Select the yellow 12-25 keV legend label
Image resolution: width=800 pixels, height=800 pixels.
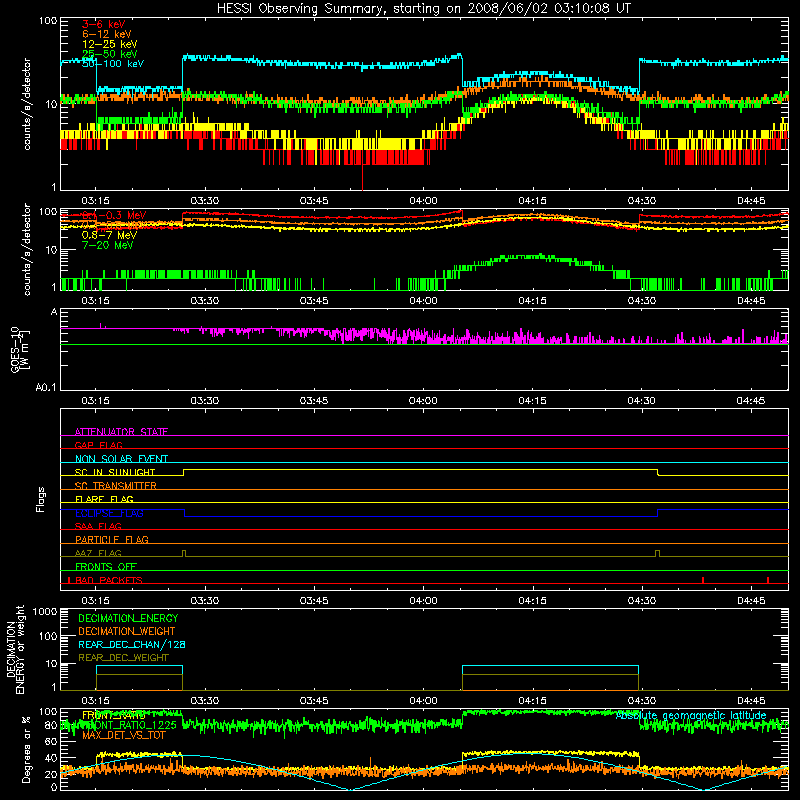pyautogui.click(x=110, y=44)
